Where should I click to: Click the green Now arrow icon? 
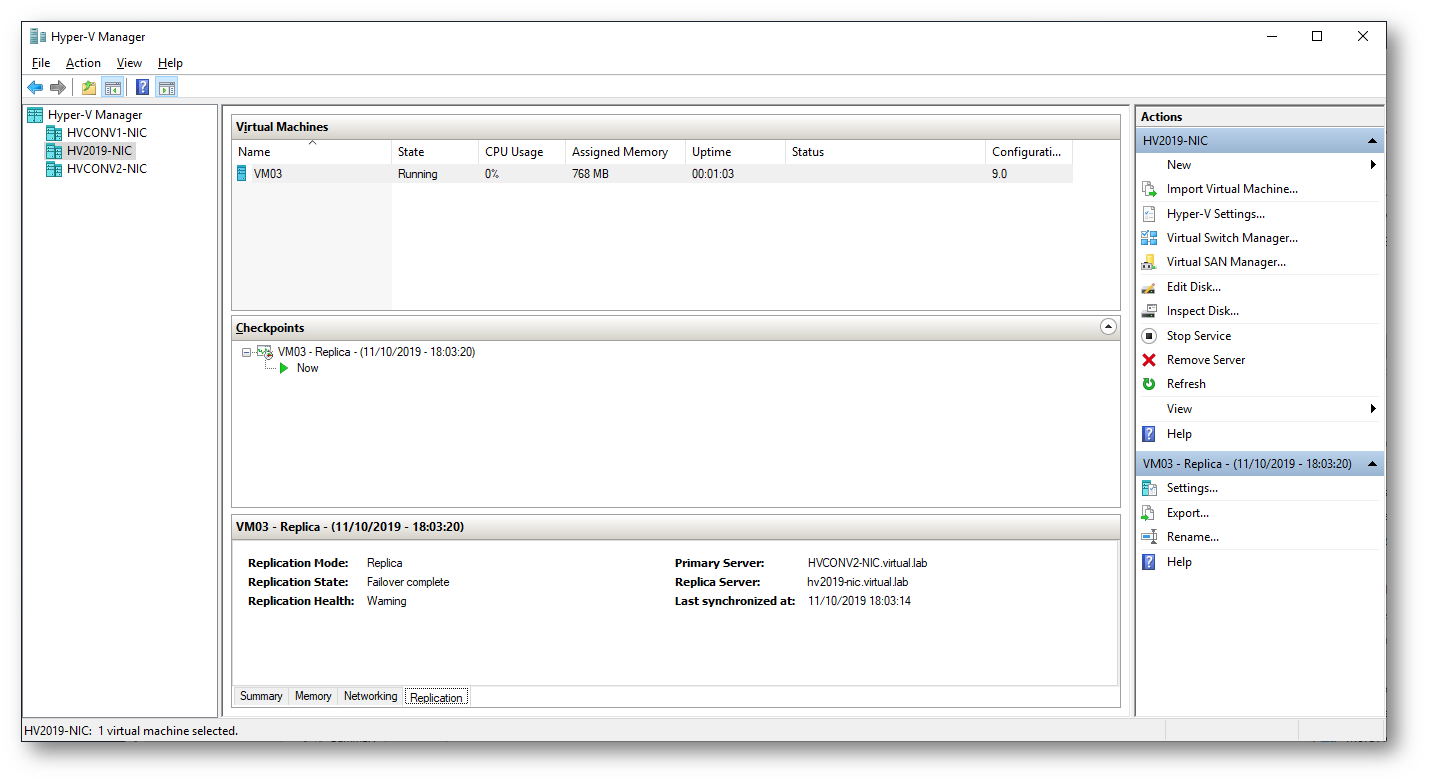[285, 368]
